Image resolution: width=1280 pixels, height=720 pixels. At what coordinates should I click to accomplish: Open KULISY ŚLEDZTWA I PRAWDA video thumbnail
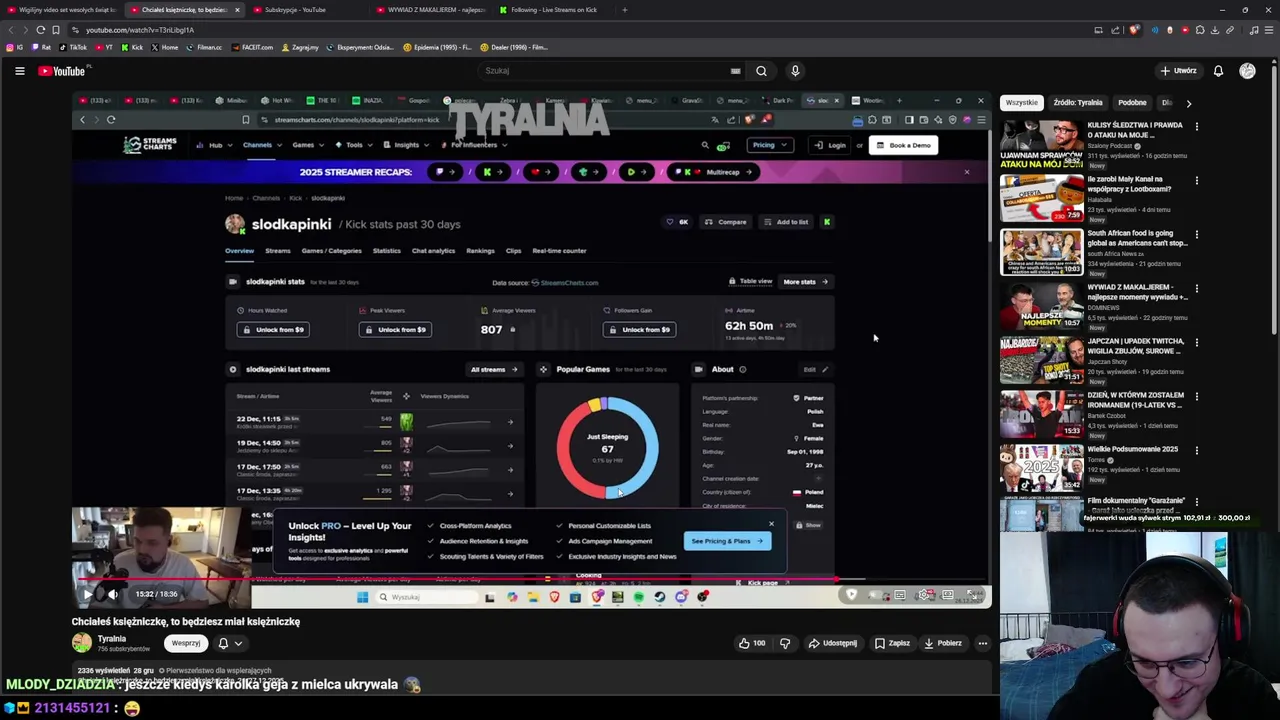coord(1041,143)
